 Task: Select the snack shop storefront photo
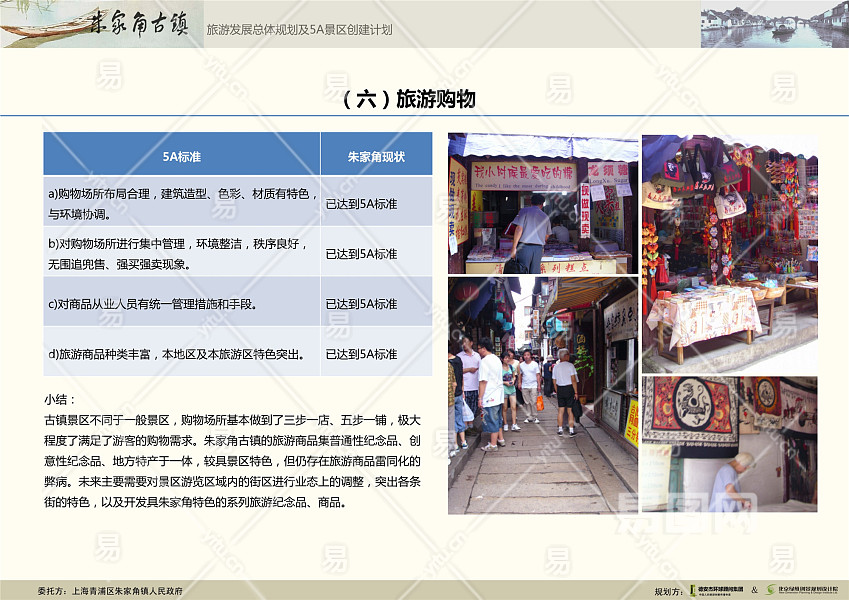[542, 204]
